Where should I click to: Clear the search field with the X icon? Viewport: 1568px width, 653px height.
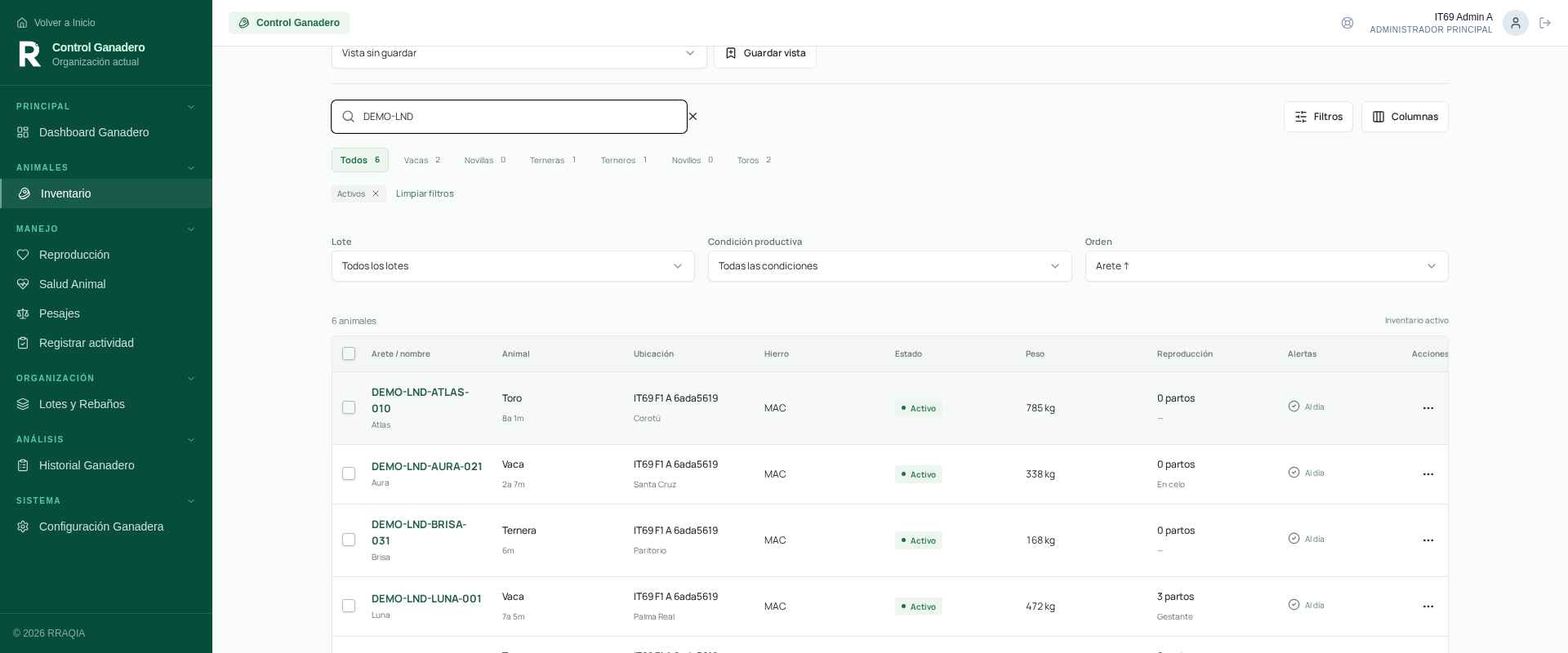(x=693, y=117)
